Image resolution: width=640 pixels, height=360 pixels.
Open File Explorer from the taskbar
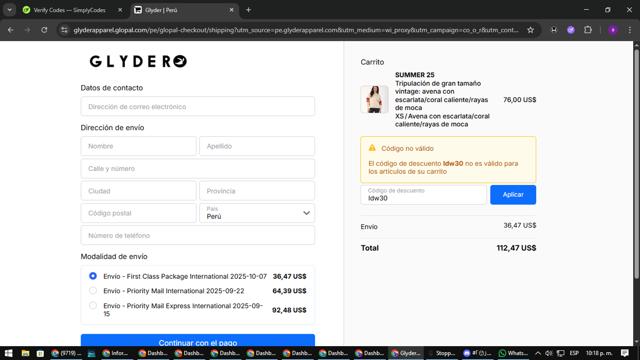tap(25, 353)
